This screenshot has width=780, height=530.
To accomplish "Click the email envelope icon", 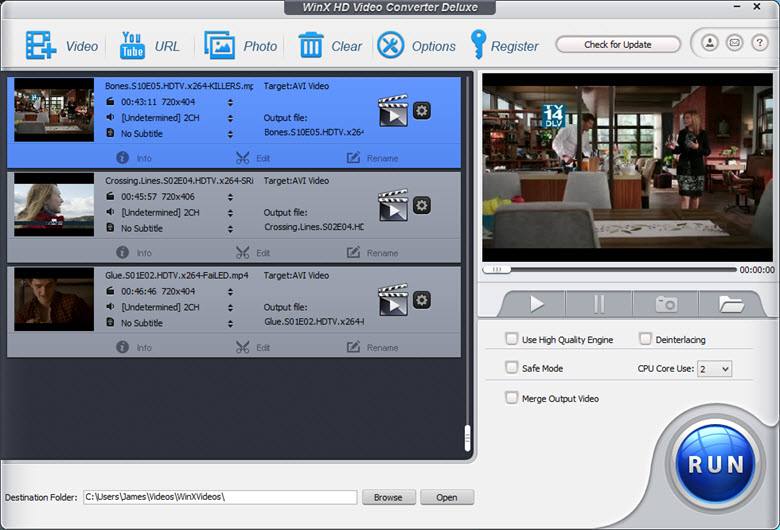I will (734, 43).
